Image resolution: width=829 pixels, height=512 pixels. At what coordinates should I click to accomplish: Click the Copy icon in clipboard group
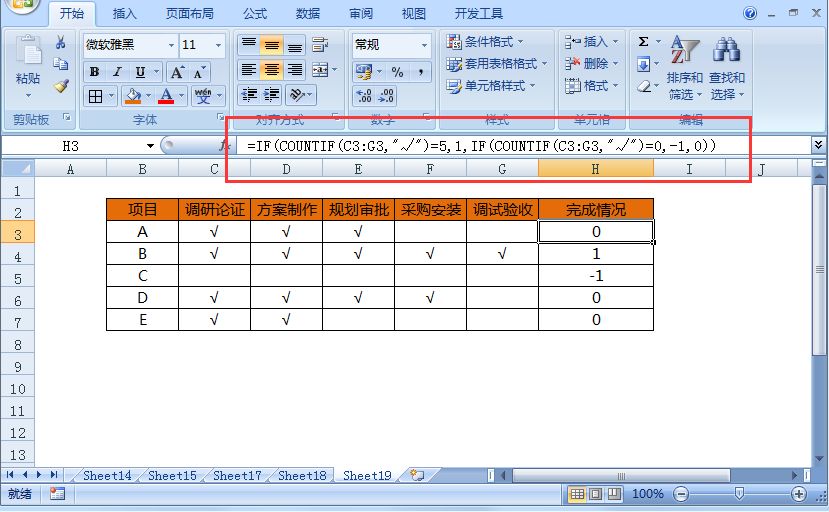[61, 64]
